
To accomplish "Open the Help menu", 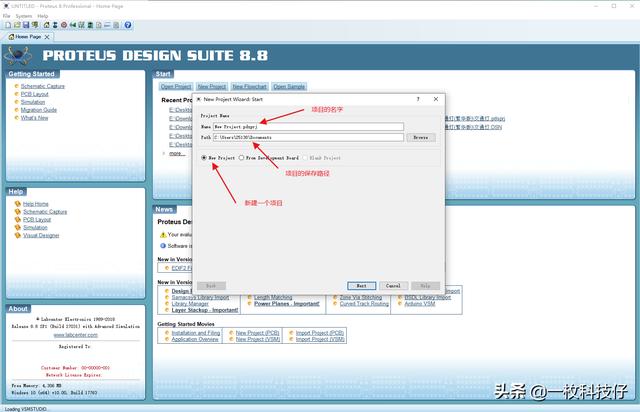I will (x=42, y=16).
